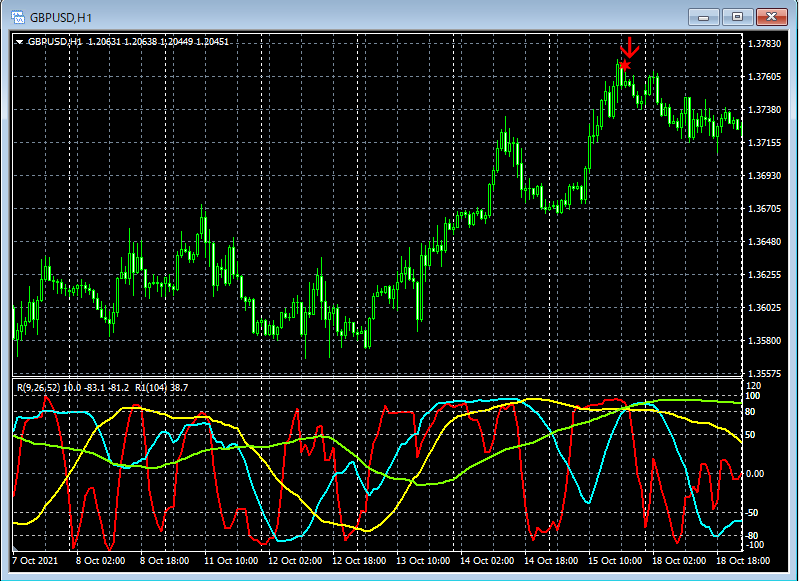Click the 1.37605 price scale label

coord(764,77)
